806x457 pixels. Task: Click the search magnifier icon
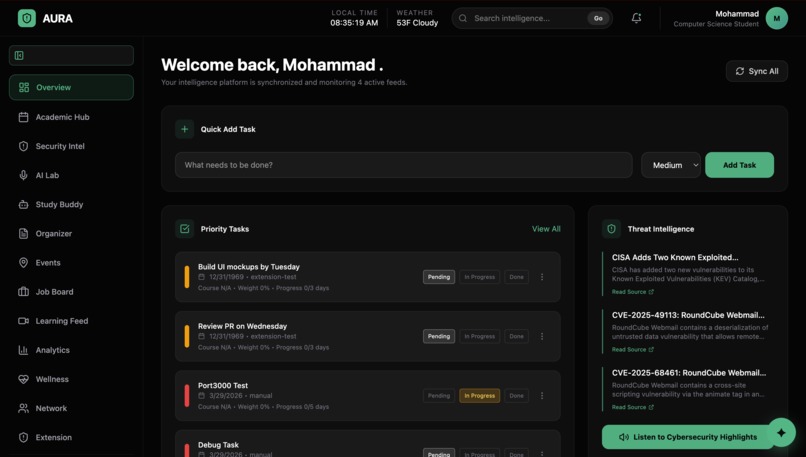click(463, 19)
